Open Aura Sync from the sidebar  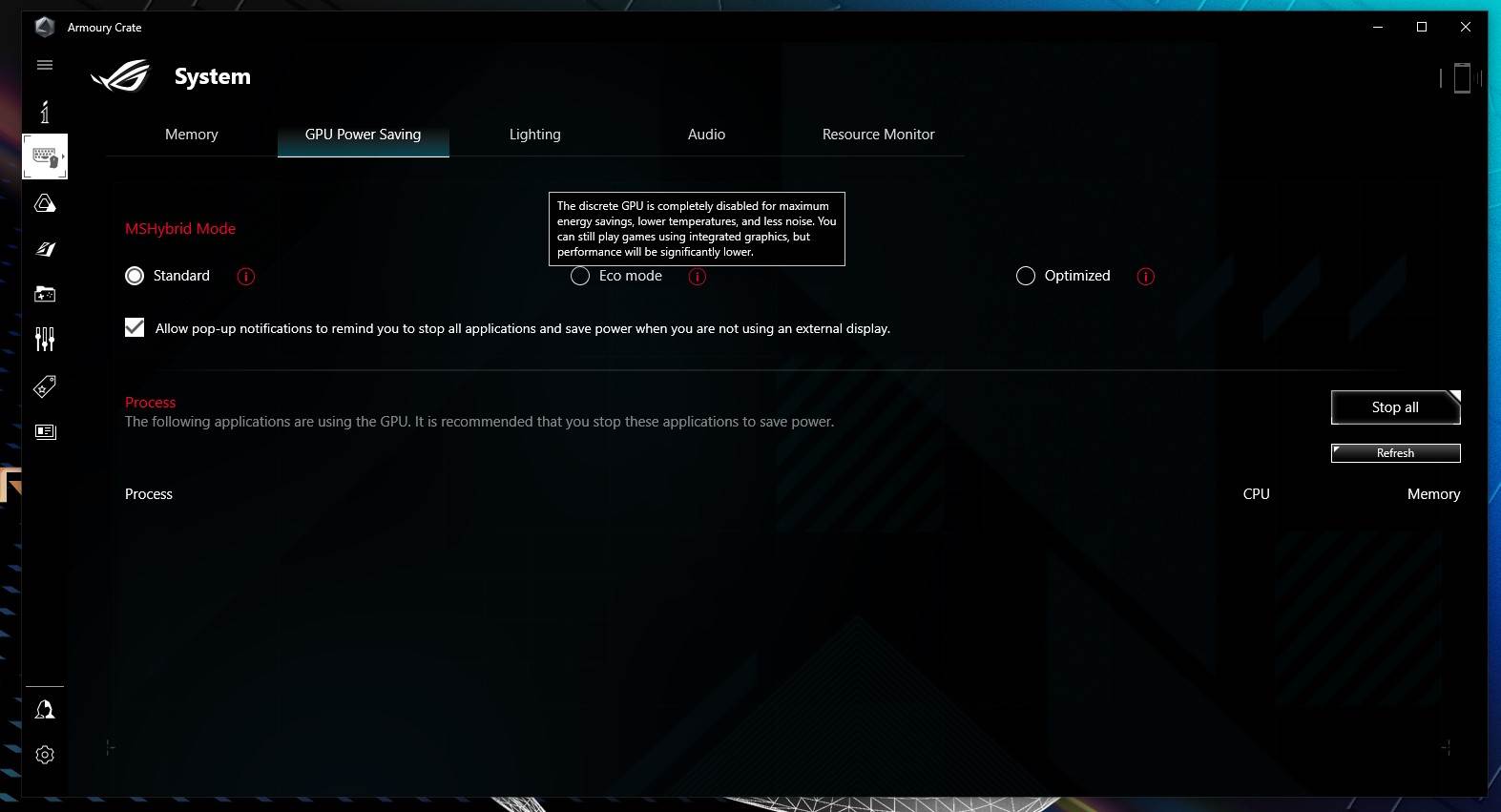point(45,203)
